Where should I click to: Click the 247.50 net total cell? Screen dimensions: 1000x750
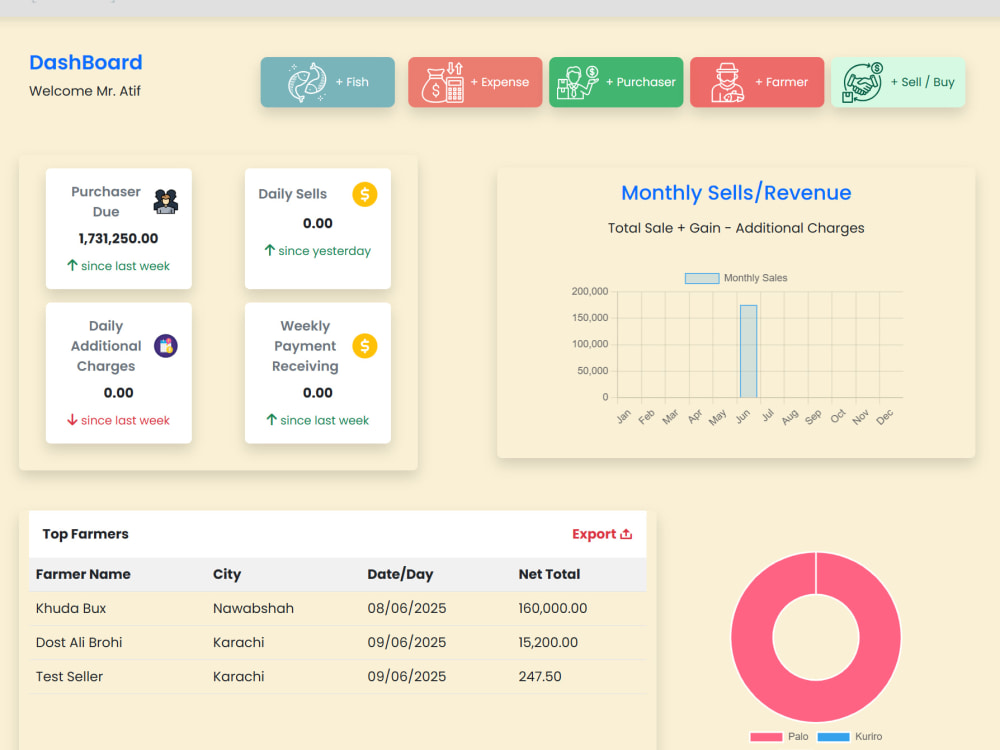point(540,677)
